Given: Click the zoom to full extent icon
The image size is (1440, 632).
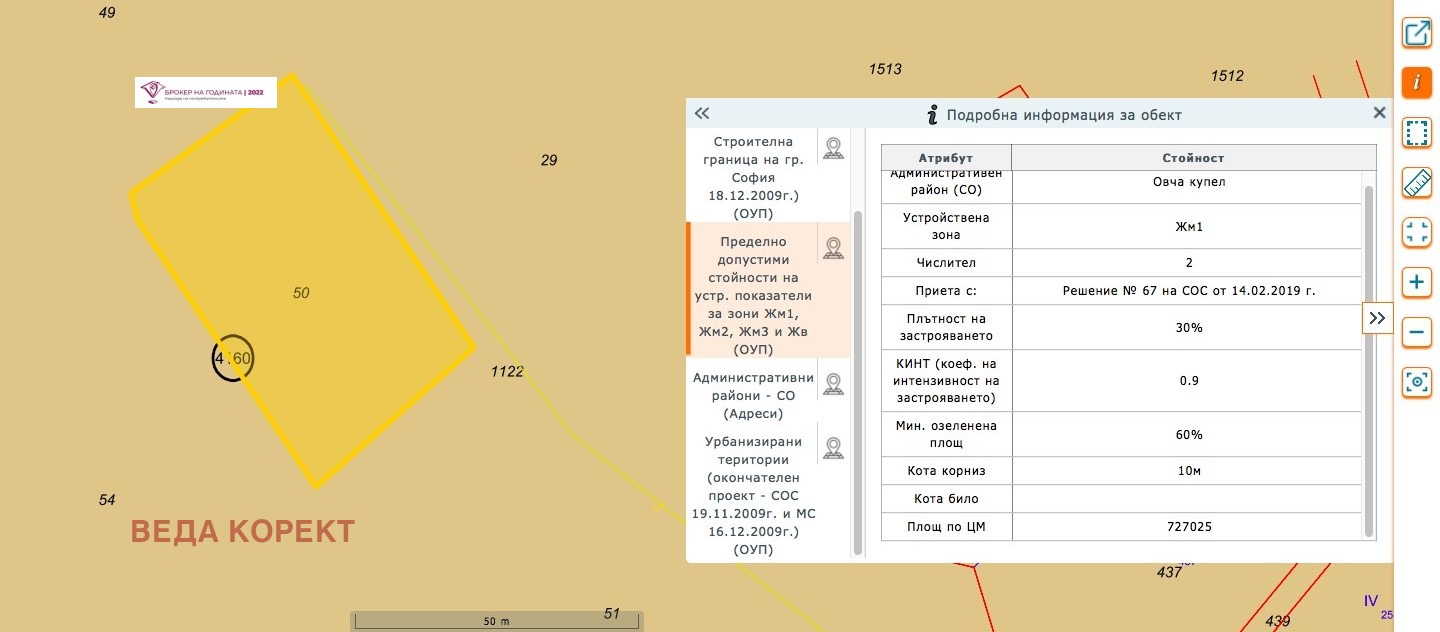Looking at the screenshot, I should 1417,233.
